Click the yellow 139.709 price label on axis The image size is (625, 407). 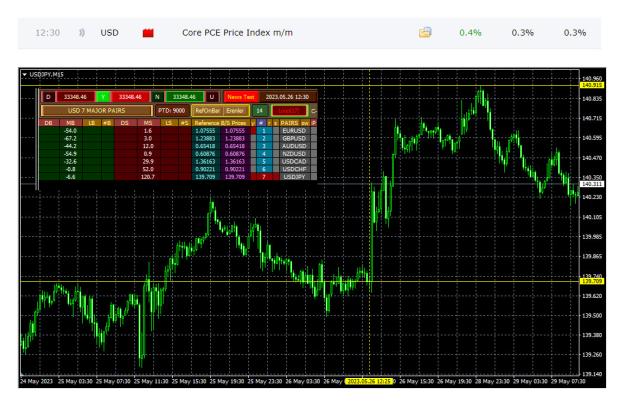pyautogui.click(x=592, y=281)
